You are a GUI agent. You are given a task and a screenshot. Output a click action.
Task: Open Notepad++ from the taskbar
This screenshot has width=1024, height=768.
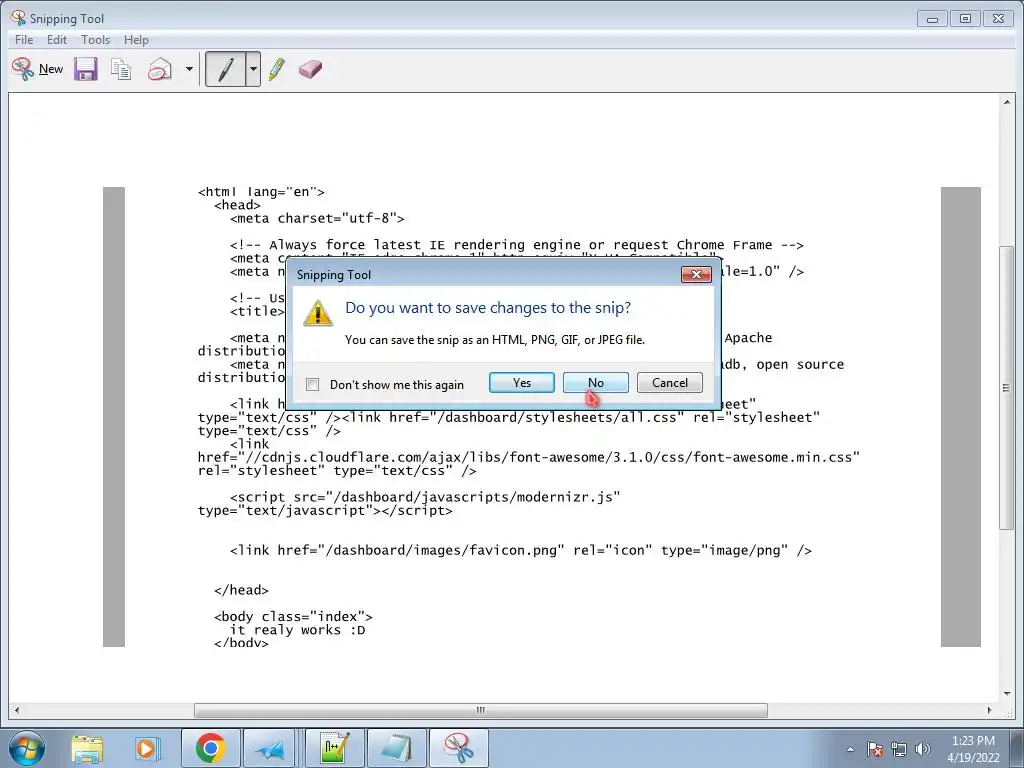[335, 748]
